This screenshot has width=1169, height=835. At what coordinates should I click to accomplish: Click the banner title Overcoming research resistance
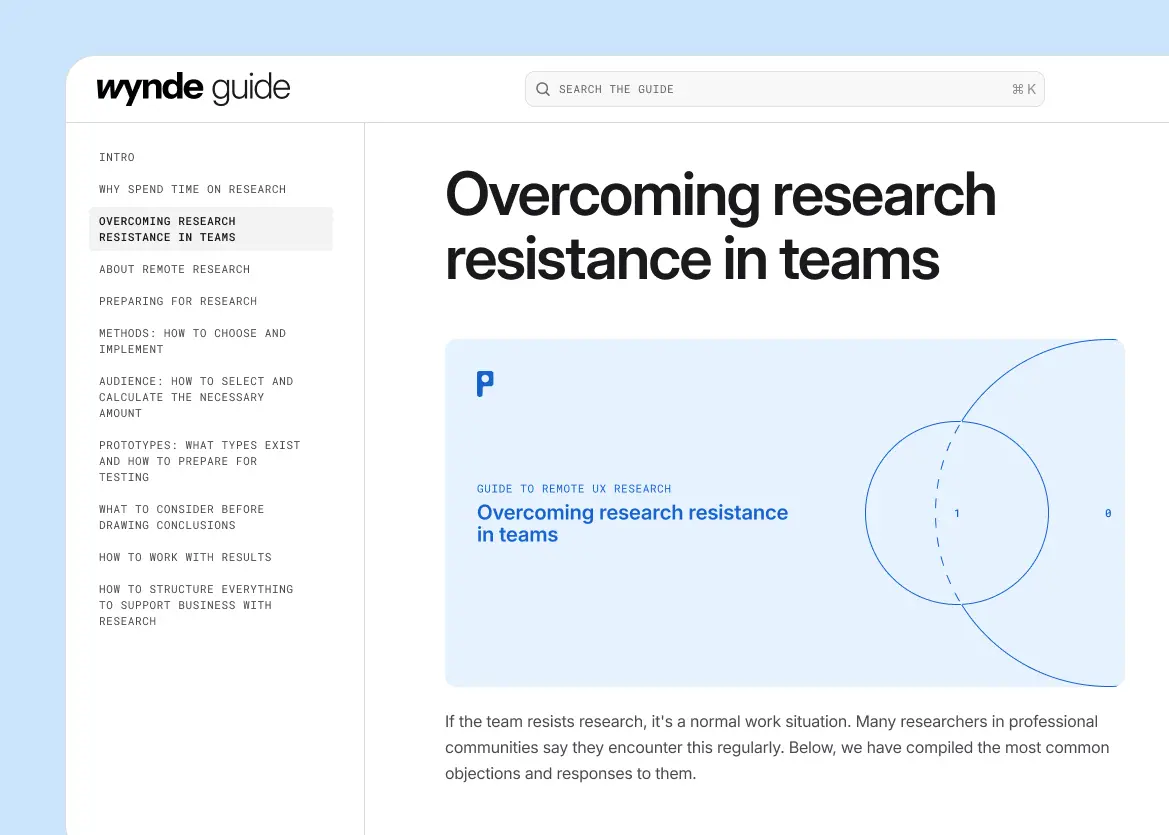[632, 523]
